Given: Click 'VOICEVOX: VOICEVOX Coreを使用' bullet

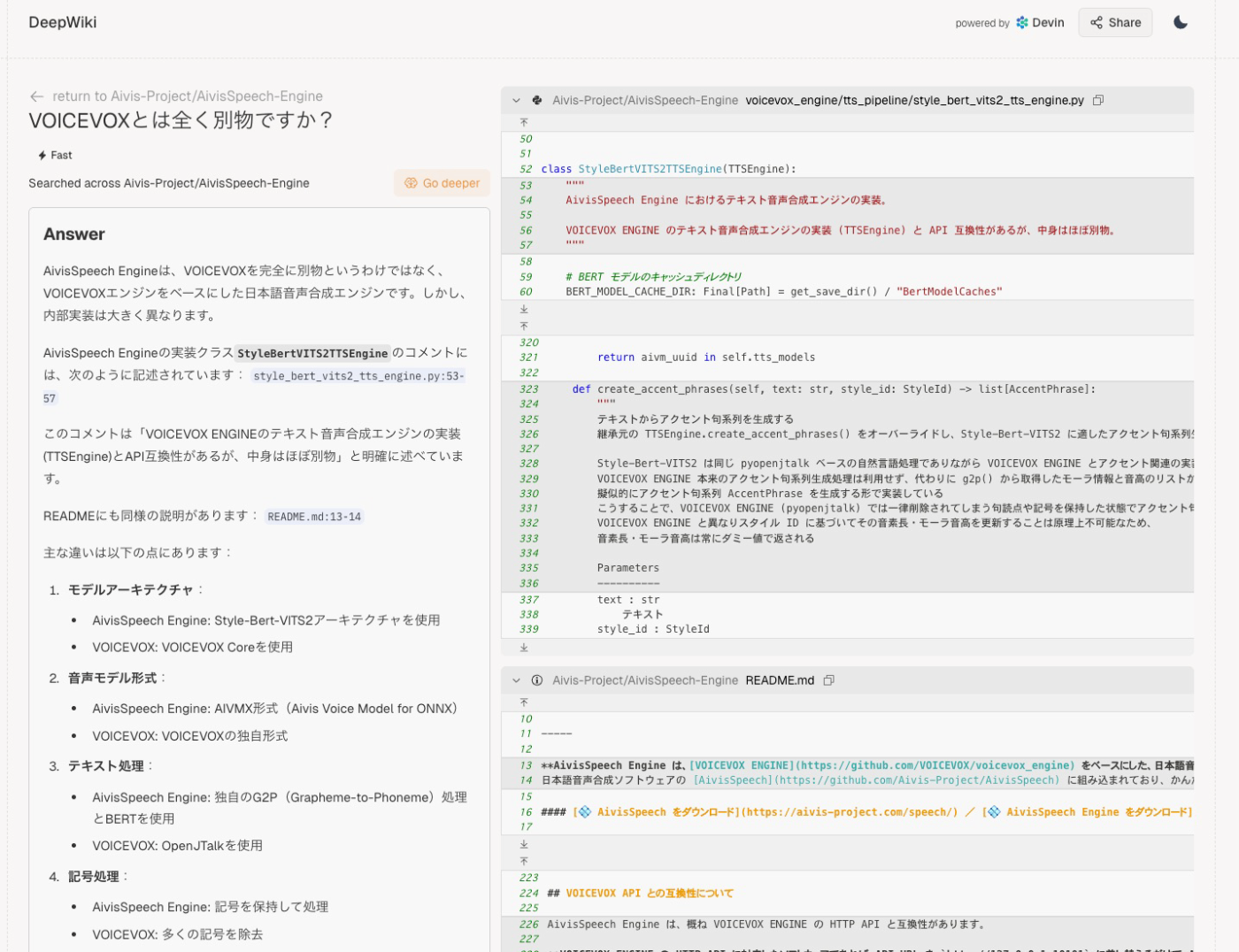Looking at the screenshot, I should 193,648.
